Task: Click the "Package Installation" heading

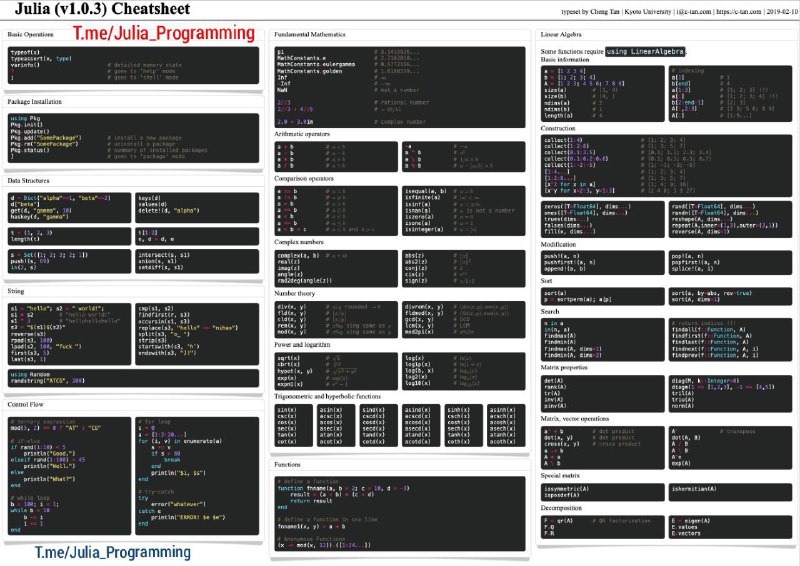Action: (x=34, y=102)
